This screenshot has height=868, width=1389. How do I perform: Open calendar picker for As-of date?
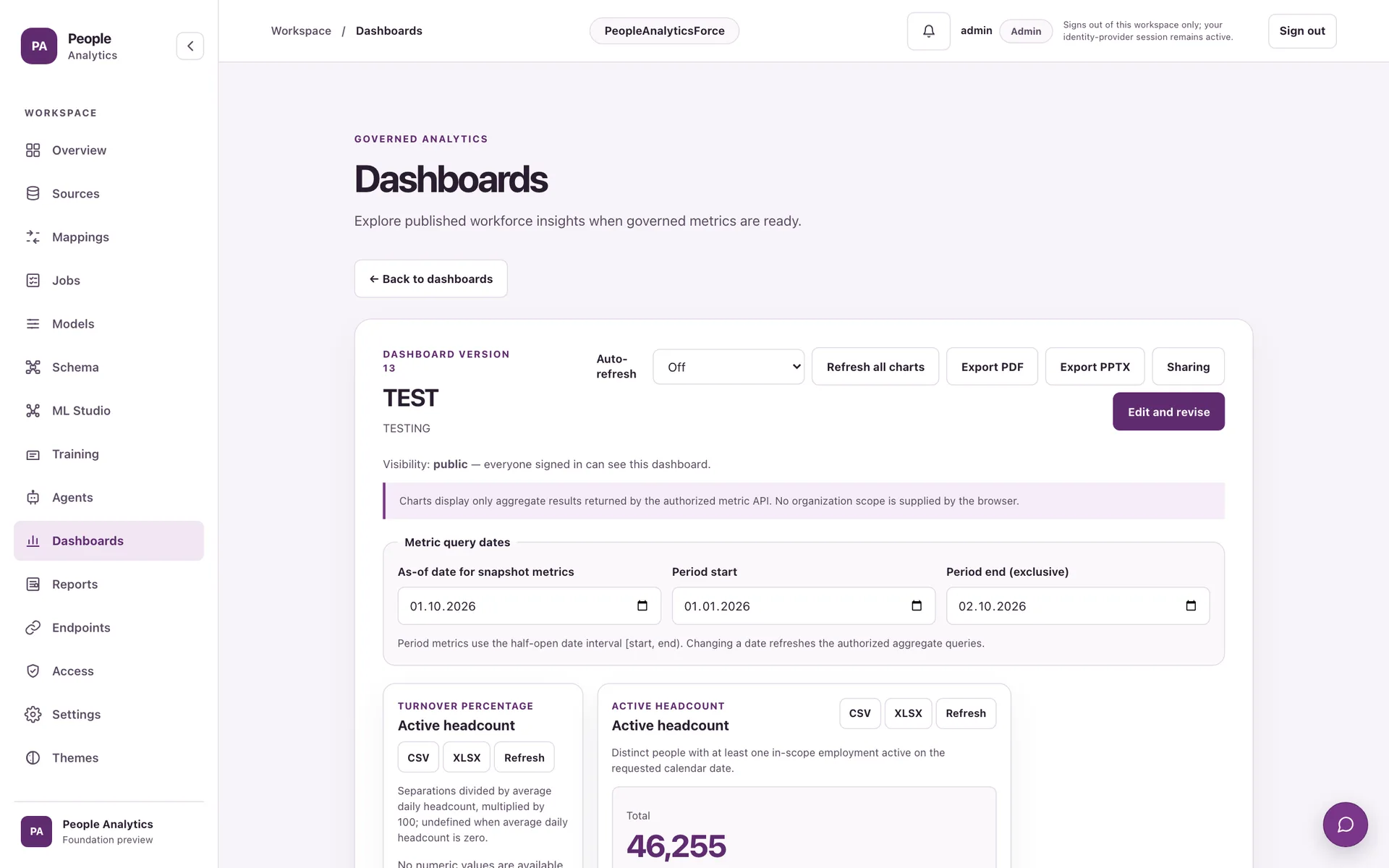(642, 606)
